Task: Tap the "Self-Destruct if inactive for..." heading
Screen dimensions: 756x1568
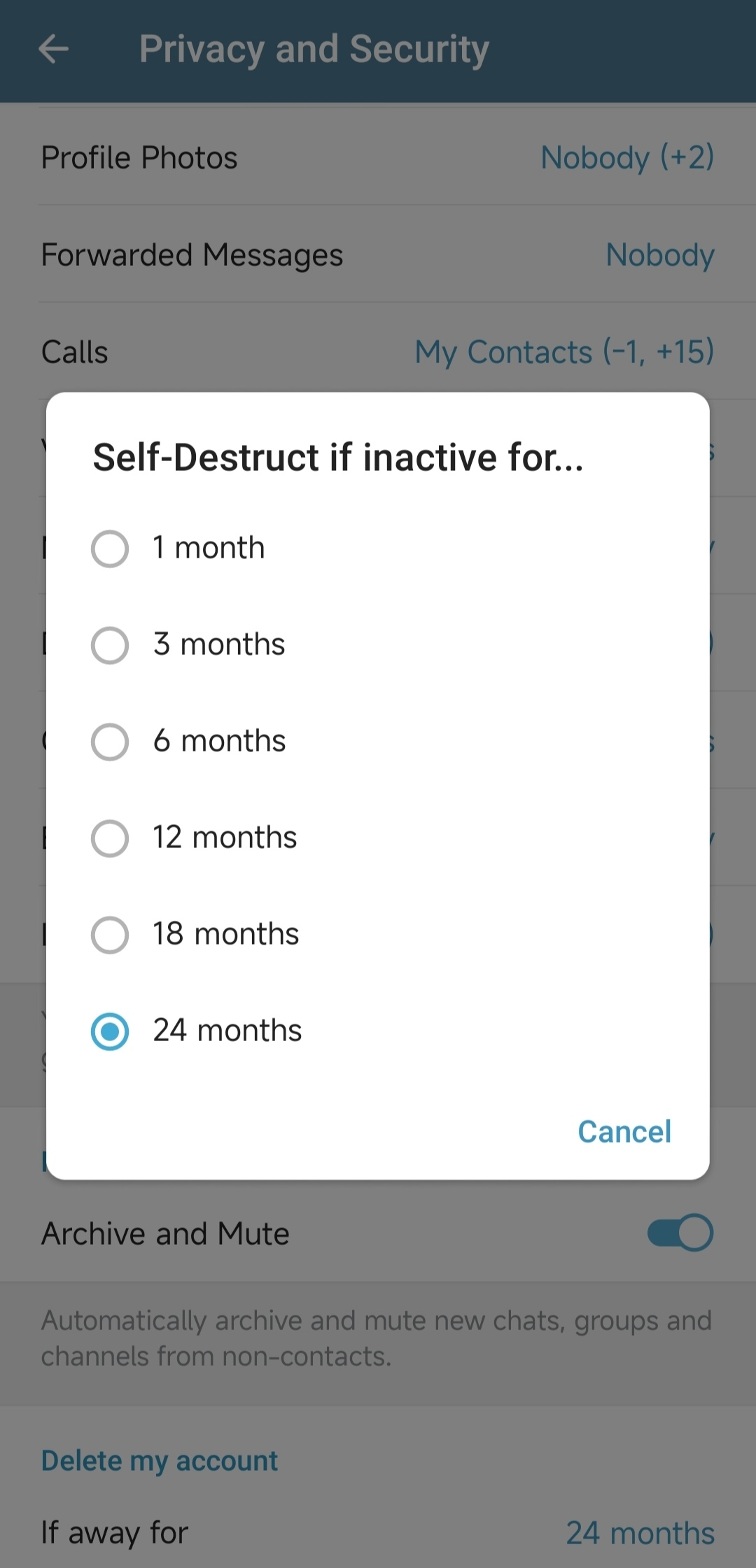Action: 338,458
